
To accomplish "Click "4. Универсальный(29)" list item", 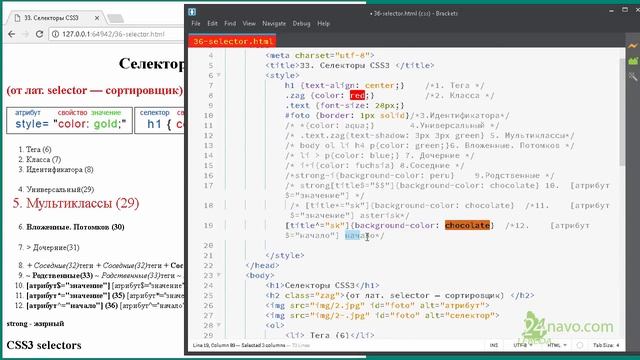I will 56,189.
